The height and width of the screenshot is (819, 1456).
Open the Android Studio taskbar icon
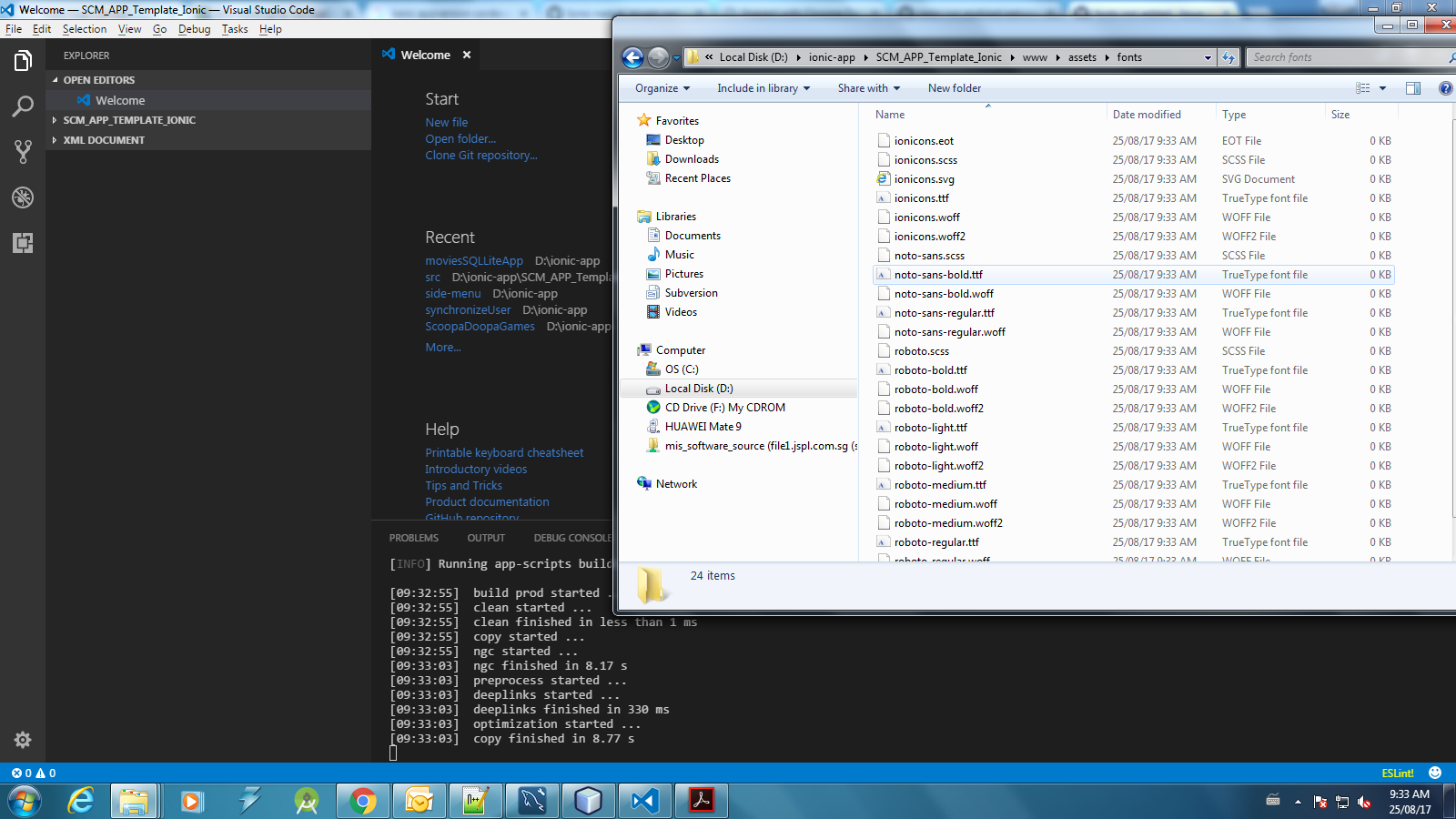pos(307,801)
